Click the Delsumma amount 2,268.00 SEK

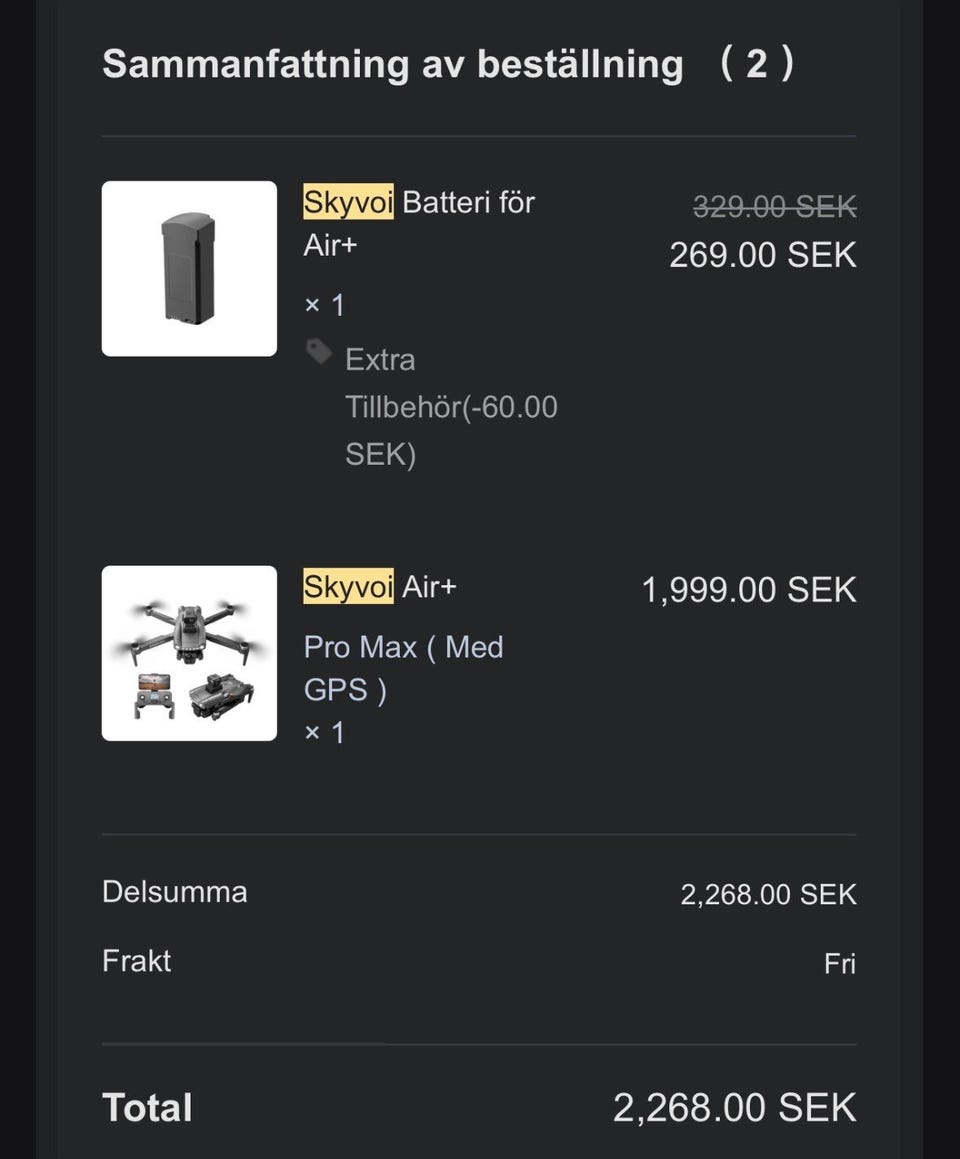point(768,894)
